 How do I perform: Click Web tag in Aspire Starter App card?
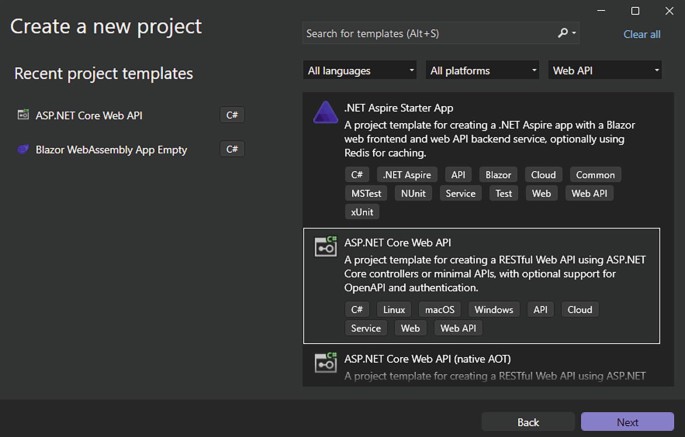[x=541, y=193]
